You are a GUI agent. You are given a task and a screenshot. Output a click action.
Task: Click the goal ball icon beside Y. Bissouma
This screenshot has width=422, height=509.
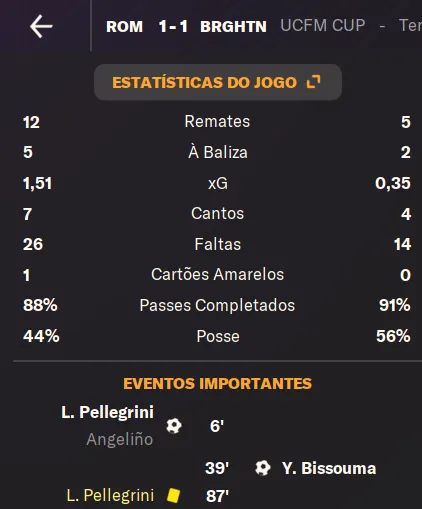coord(263,468)
